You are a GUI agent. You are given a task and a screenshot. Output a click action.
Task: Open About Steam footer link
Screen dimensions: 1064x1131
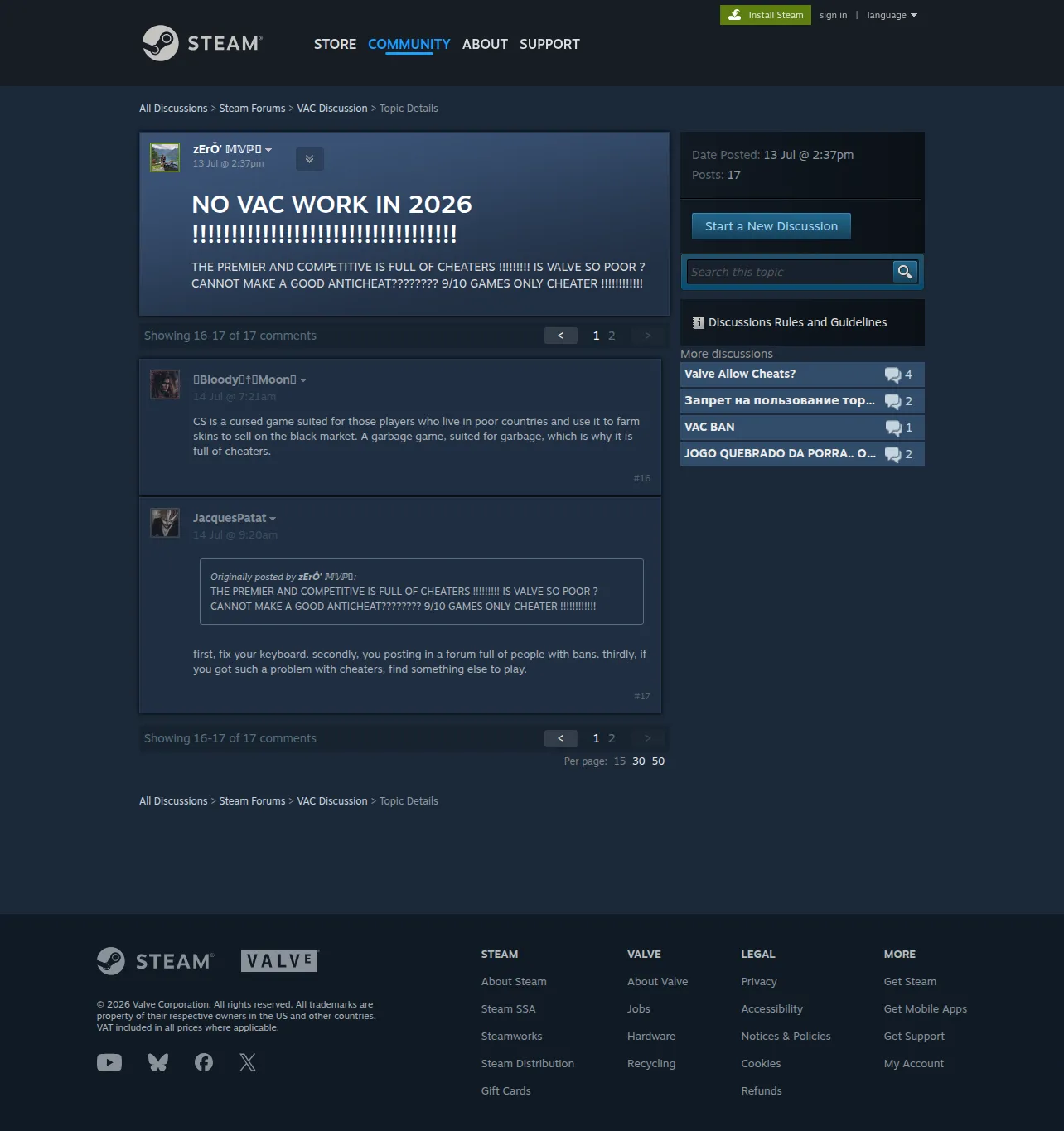coord(514,982)
